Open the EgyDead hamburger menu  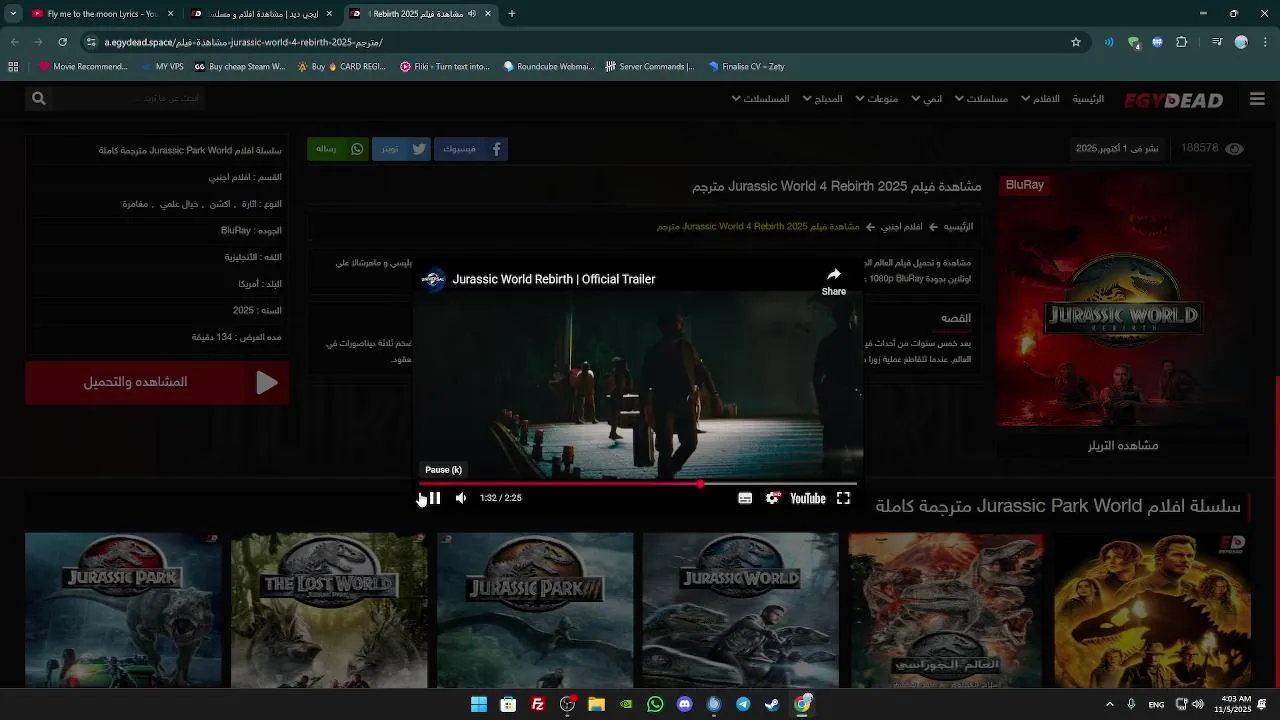click(1257, 99)
